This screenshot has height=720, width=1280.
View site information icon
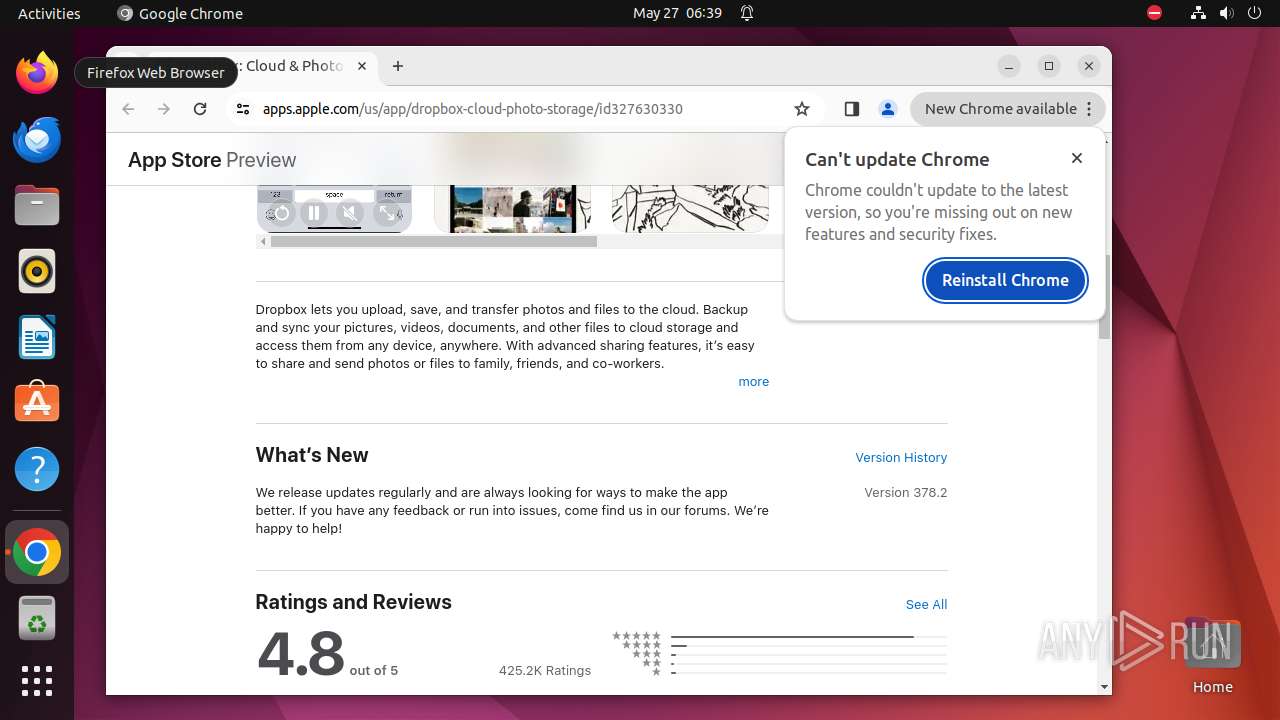pyautogui.click(x=242, y=109)
